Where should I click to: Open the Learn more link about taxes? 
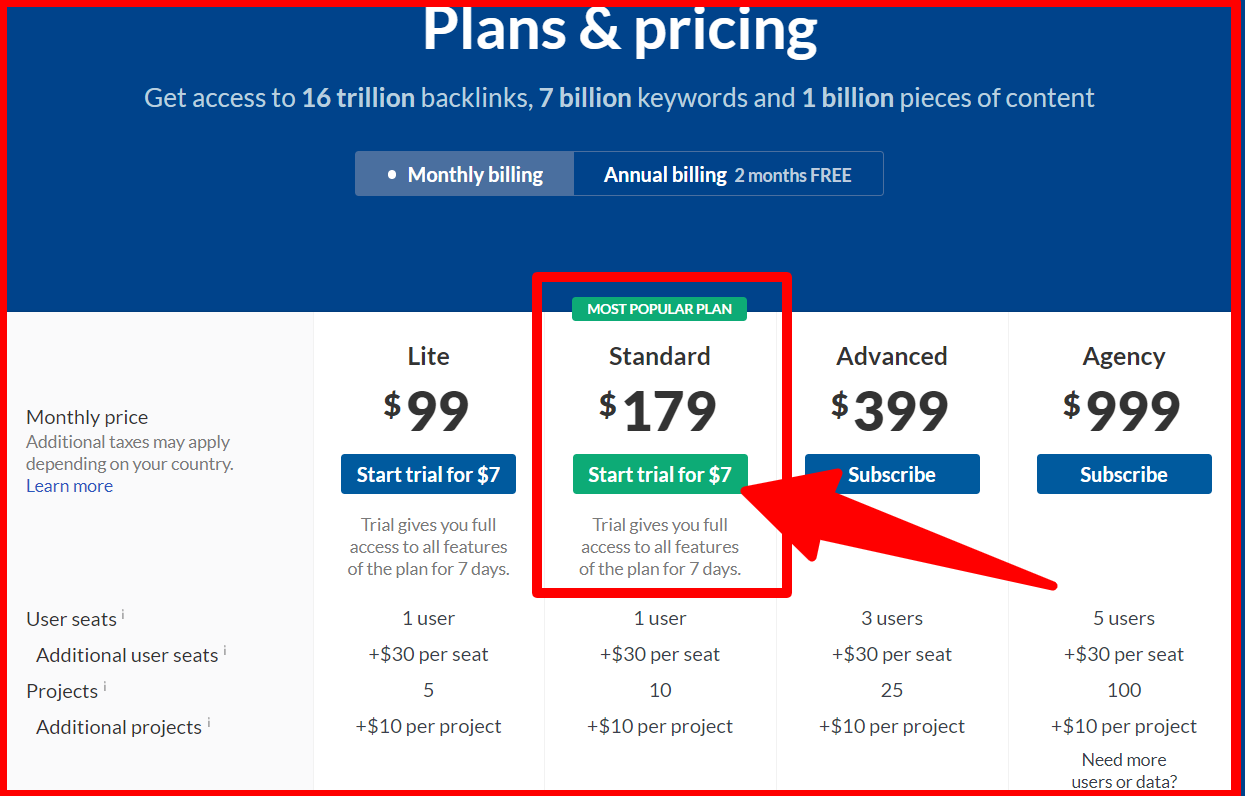click(x=69, y=486)
